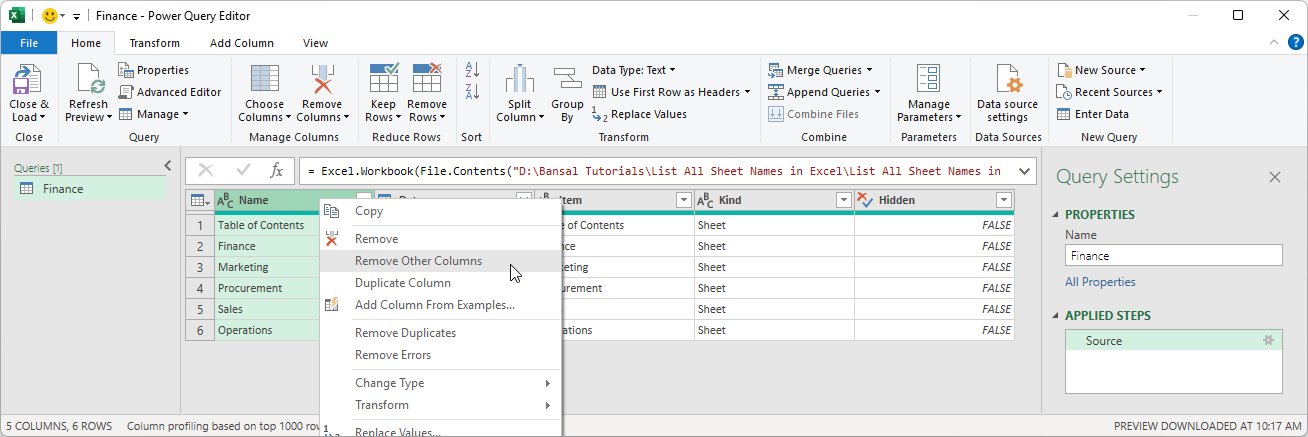Select the Source applied step
This screenshot has height=437, width=1308.
[x=1173, y=341]
